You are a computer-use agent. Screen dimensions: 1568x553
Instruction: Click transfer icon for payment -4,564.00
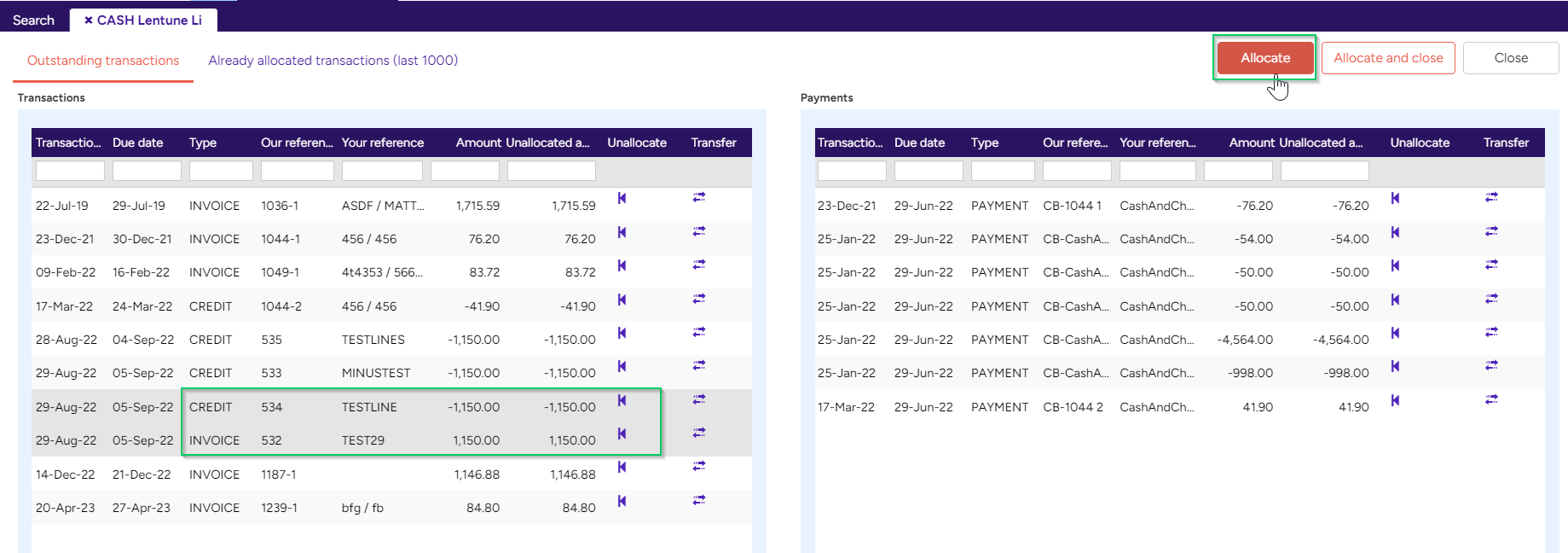point(1491,332)
